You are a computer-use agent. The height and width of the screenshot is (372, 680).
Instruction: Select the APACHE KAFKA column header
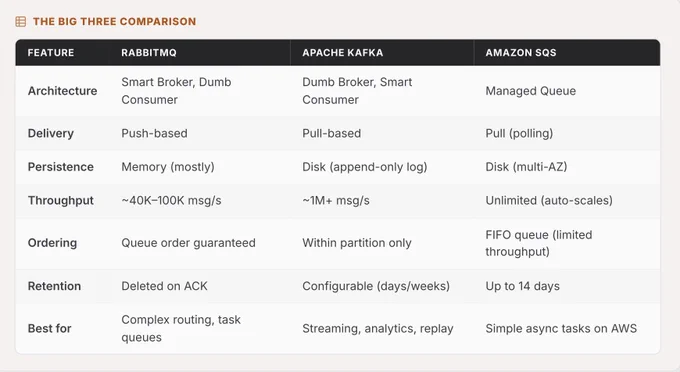click(x=343, y=52)
